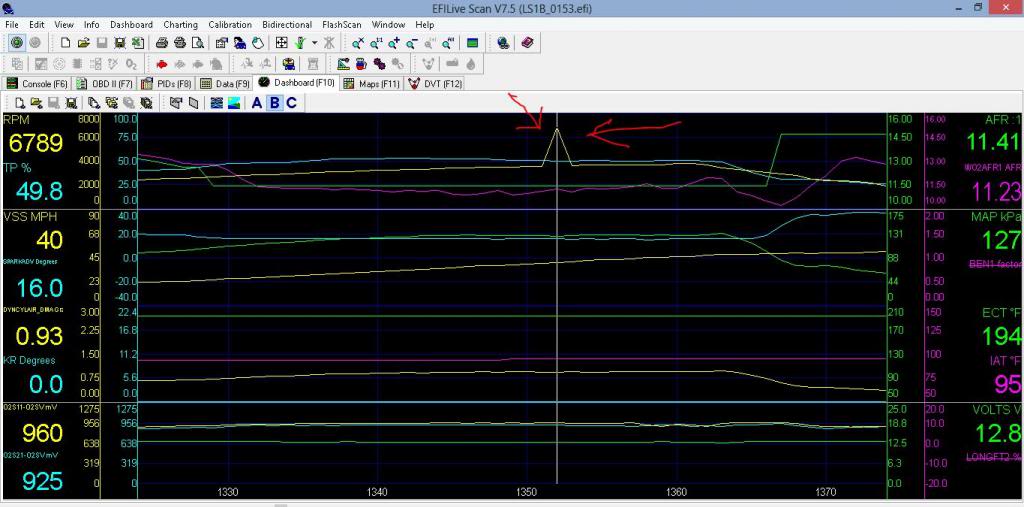
Task: Open the Bidirectional menu
Action: pyautogui.click(x=287, y=25)
